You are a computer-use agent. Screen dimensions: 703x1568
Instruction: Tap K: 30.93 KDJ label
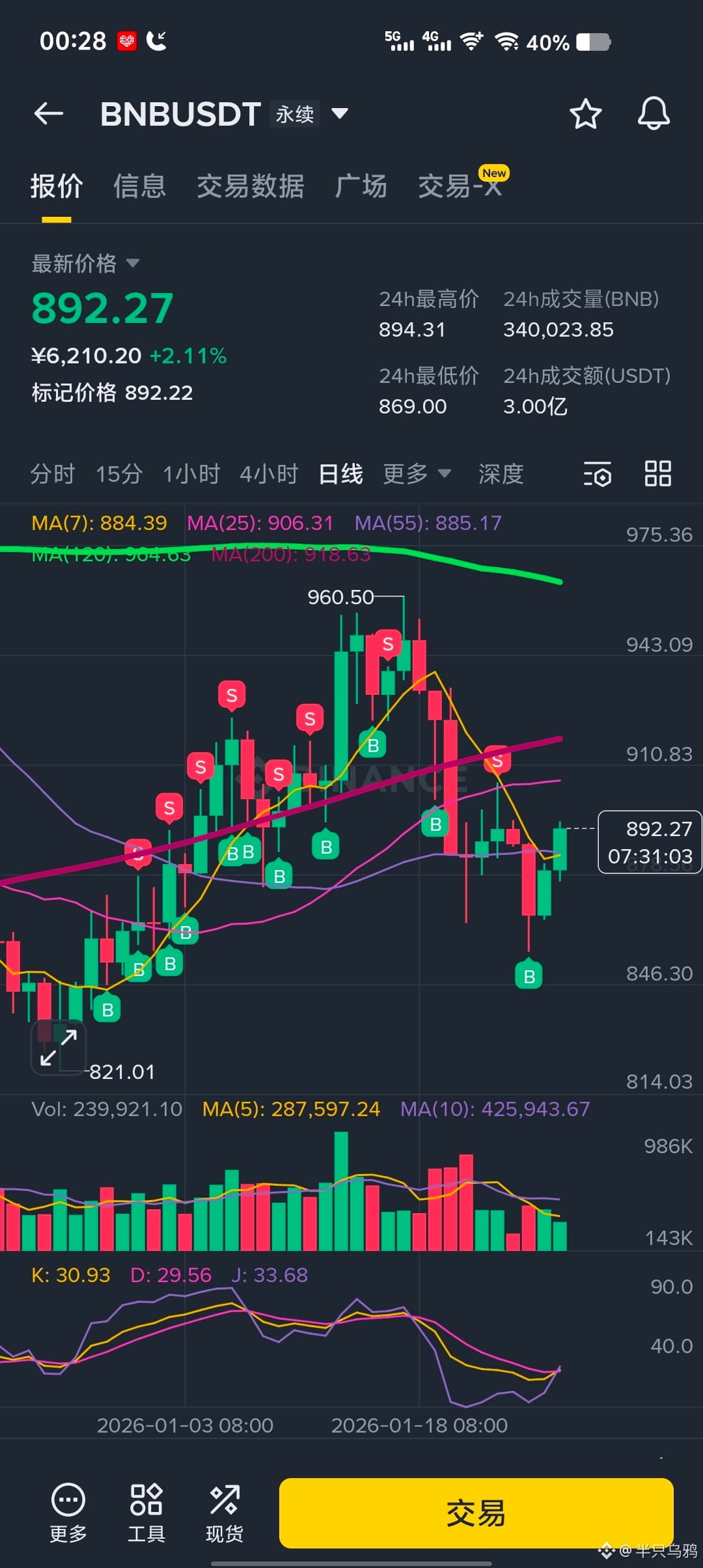71,1275
